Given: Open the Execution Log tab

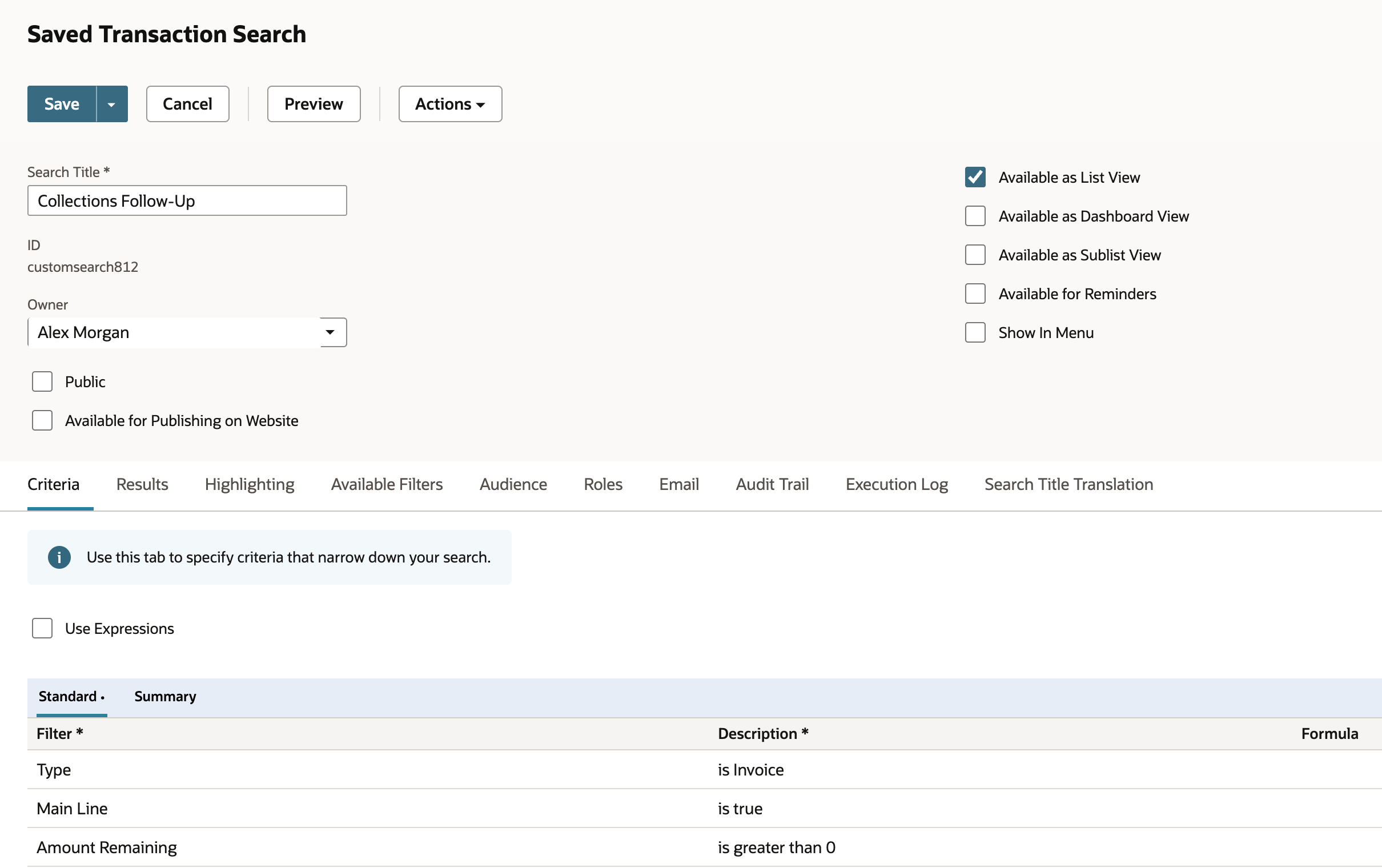Looking at the screenshot, I should (x=897, y=484).
